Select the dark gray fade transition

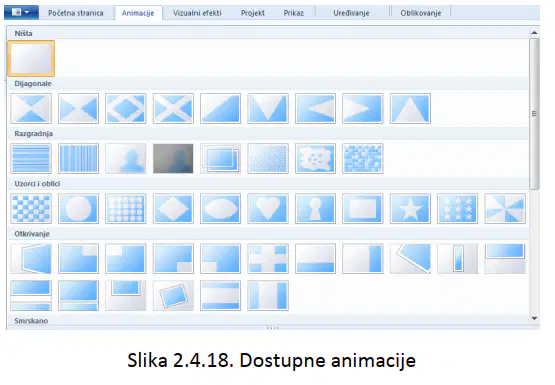tap(173, 158)
